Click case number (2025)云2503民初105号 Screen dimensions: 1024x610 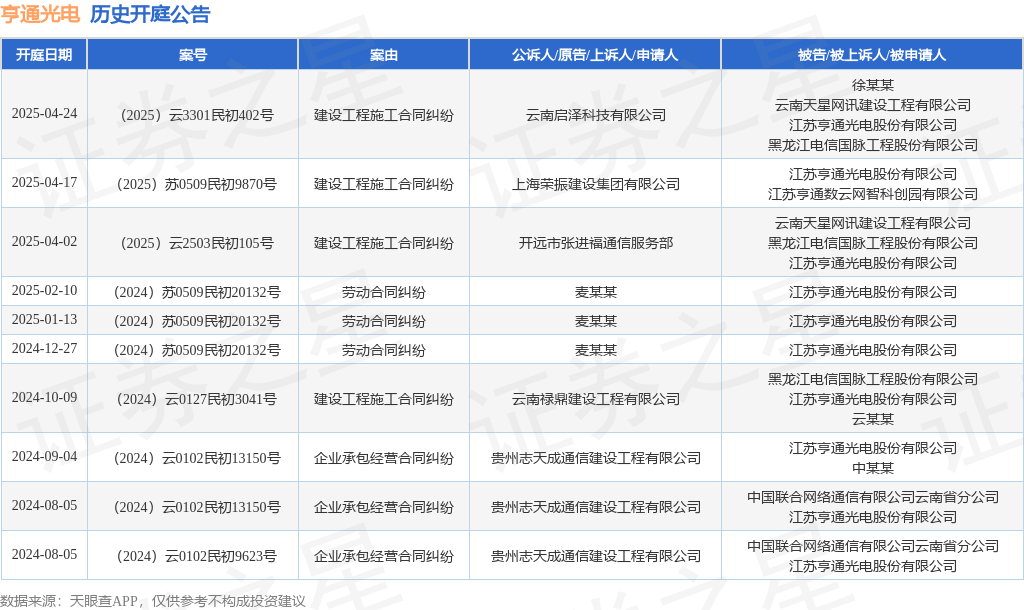[x=197, y=243]
